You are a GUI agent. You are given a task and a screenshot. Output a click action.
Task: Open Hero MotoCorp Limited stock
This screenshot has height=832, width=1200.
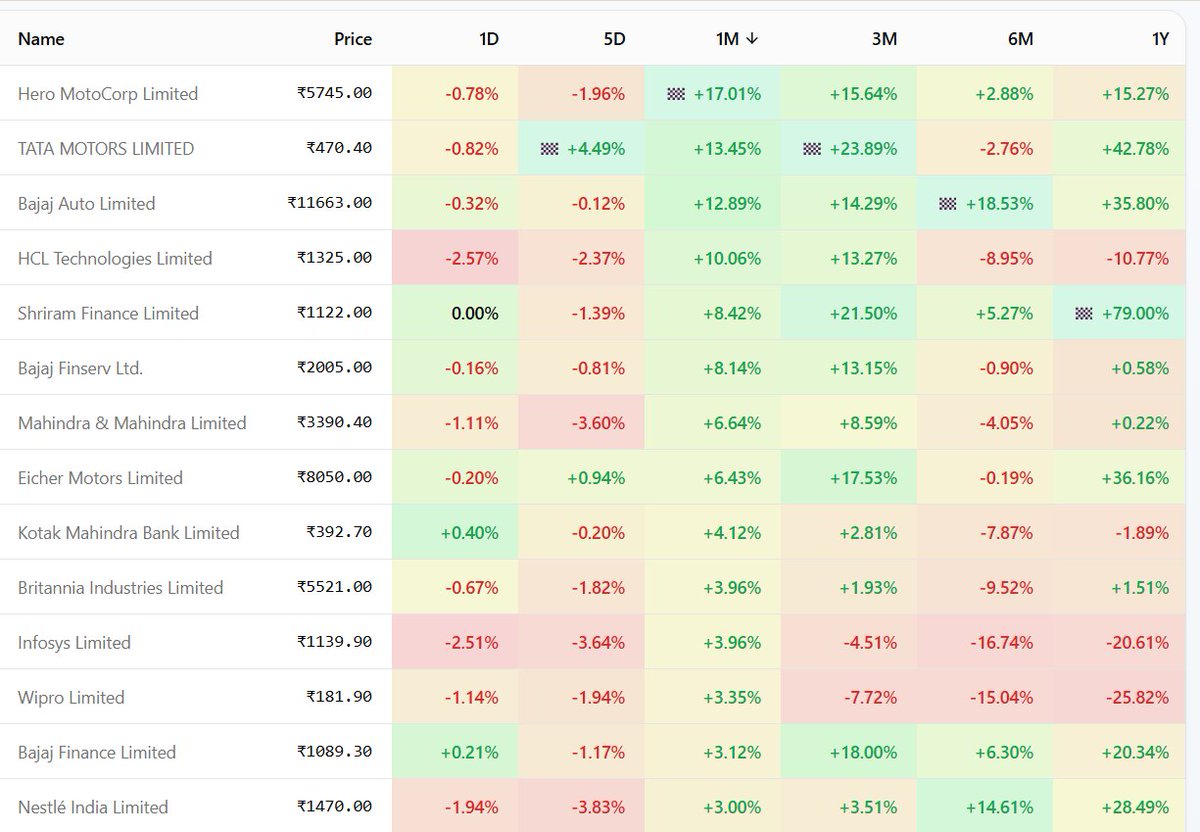point(108,94)
